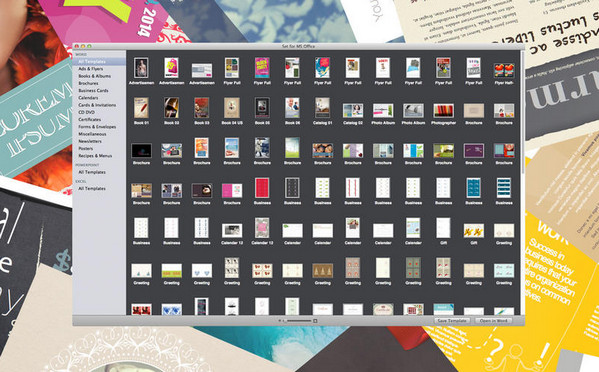Show the Business Cards category

tap(93, 91)
